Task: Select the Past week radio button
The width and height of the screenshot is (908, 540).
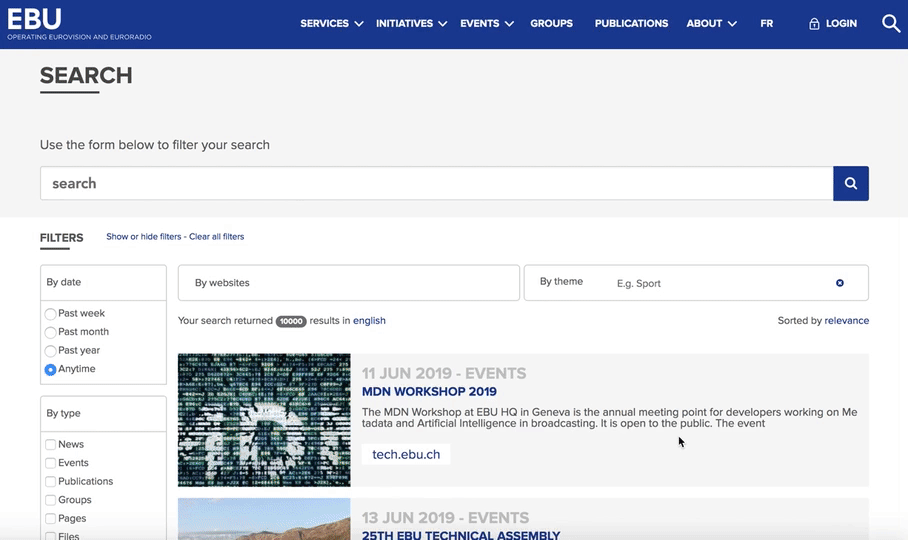Action: (51, 314)
